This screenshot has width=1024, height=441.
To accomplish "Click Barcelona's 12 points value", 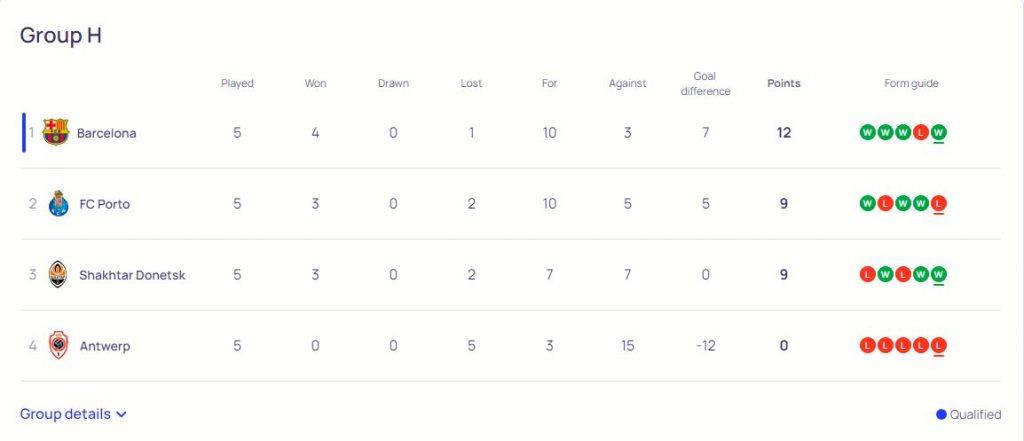I will point(783,133).
